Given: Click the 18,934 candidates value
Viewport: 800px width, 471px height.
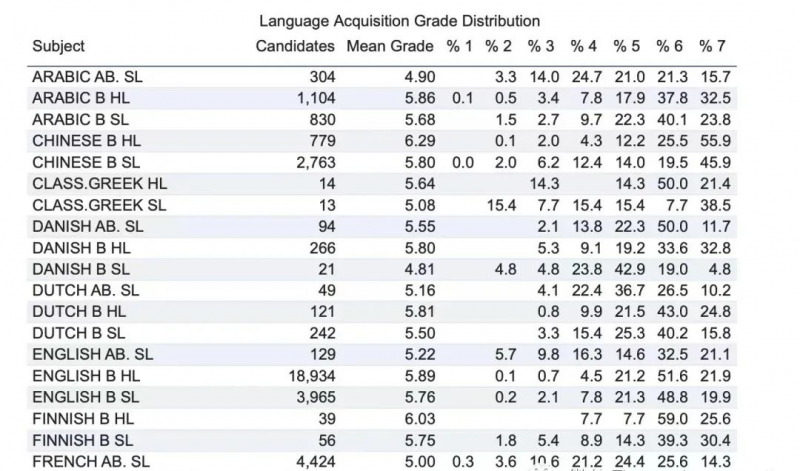Looking at the screenshot, I should pos(312,376).
